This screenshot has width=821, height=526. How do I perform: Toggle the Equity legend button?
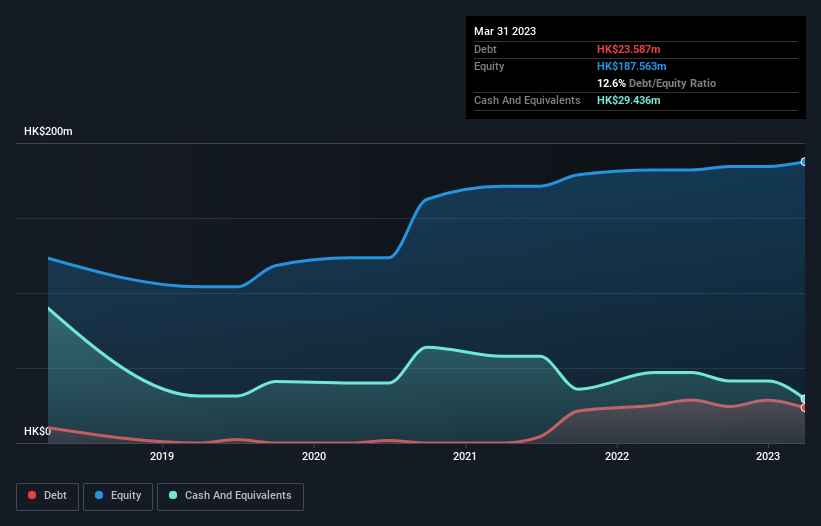click(x=118, y=496)
